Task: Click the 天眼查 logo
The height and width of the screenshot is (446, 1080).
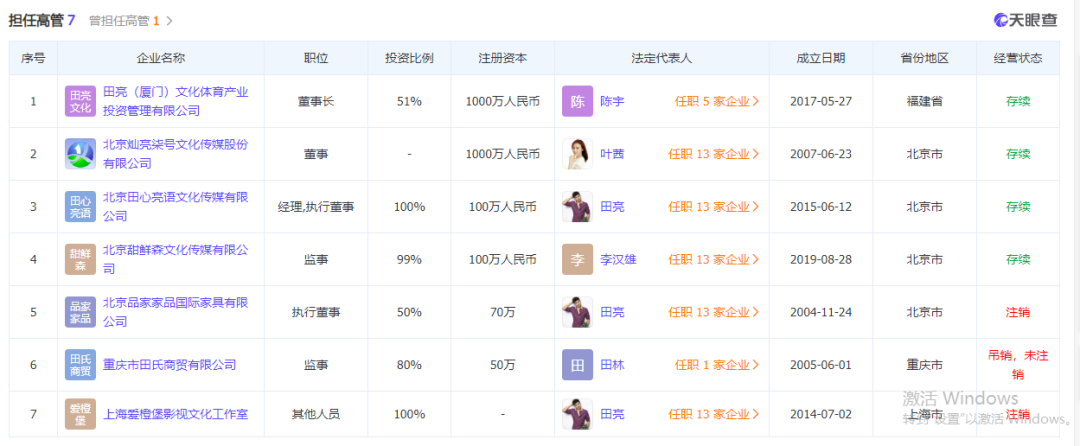Action: point(1026,20)
